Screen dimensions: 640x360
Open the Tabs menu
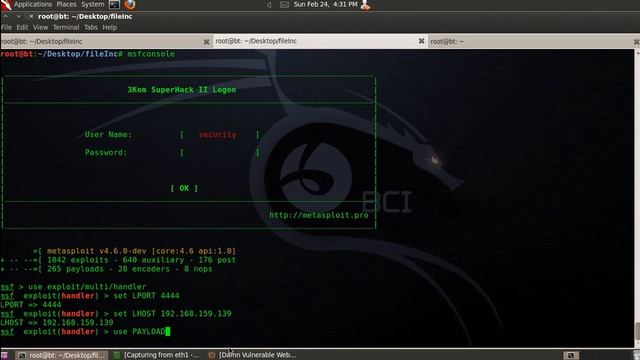coord(91,27)
